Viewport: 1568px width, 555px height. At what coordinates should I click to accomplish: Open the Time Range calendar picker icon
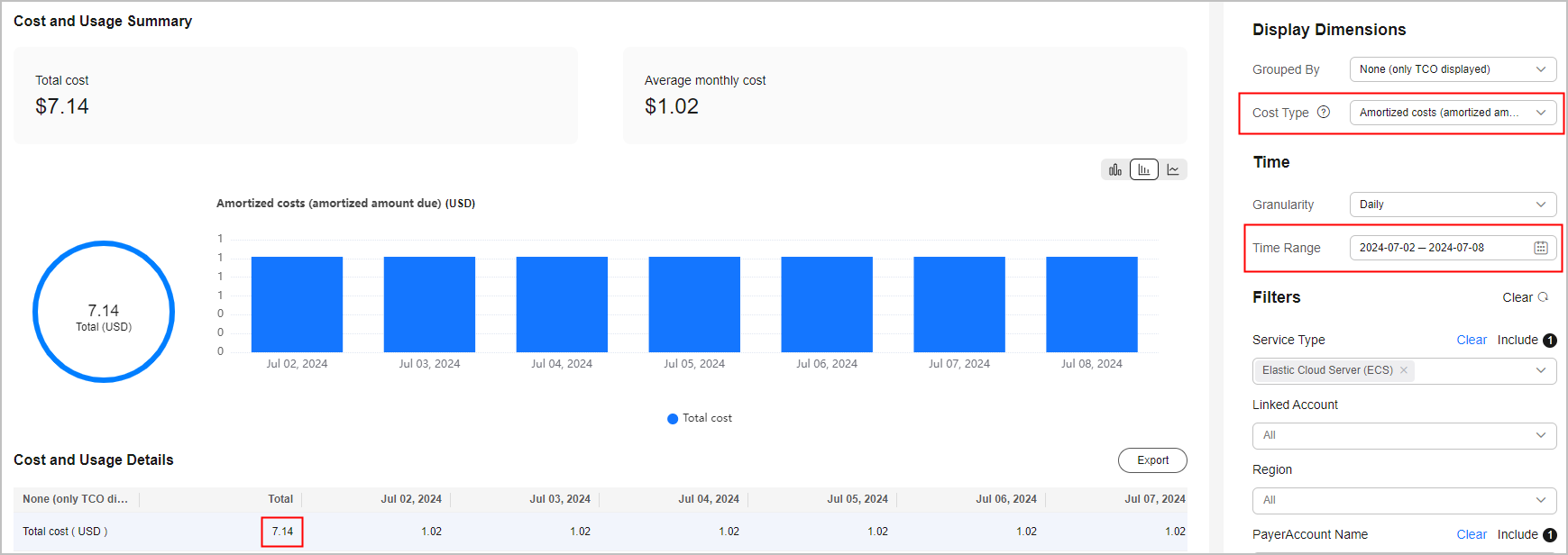point(1541,248)
